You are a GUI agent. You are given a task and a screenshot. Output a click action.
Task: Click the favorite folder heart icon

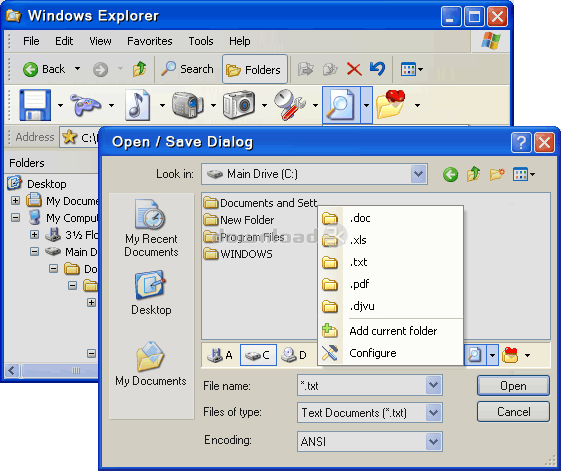tap(391, 104)
